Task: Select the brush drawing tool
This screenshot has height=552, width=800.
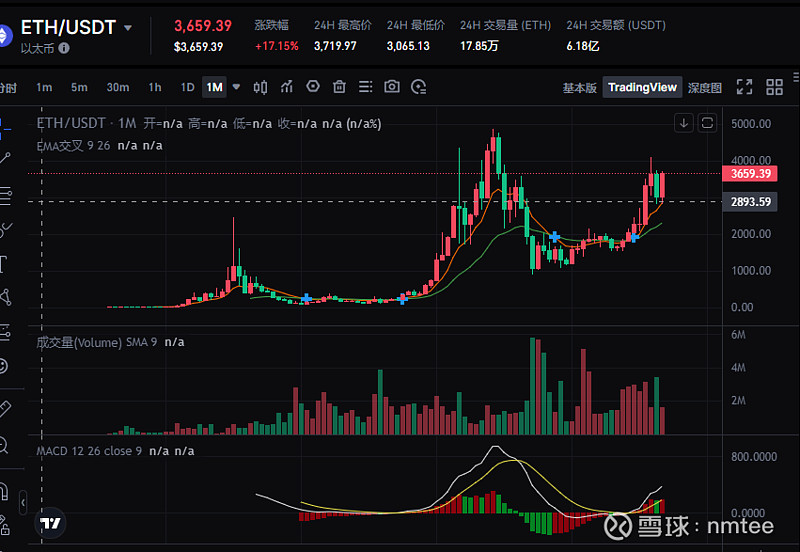Action: pos(5,230)
